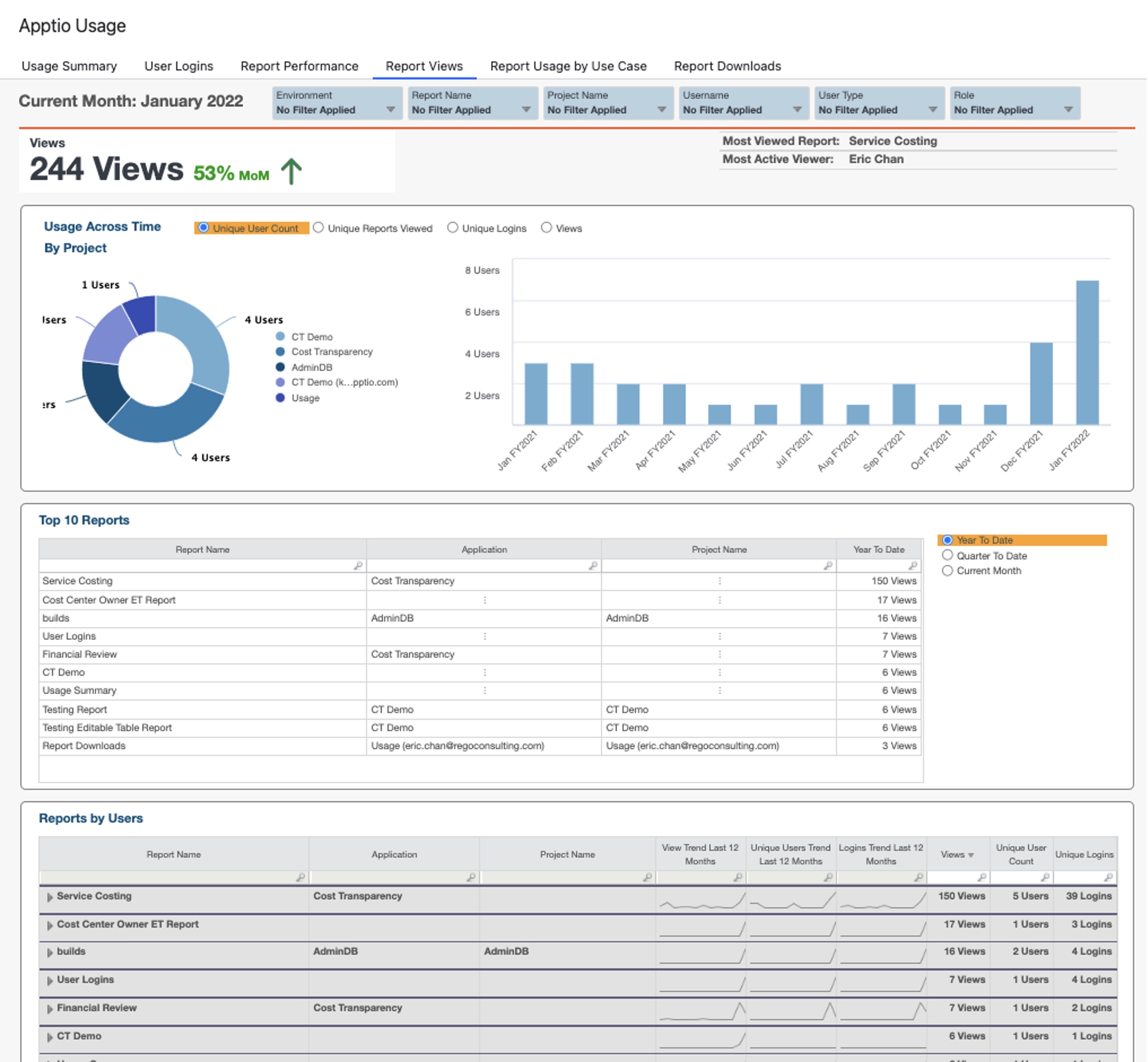
Task: Select the Unique Reports Viewed radio button
Action: (318, 228)
